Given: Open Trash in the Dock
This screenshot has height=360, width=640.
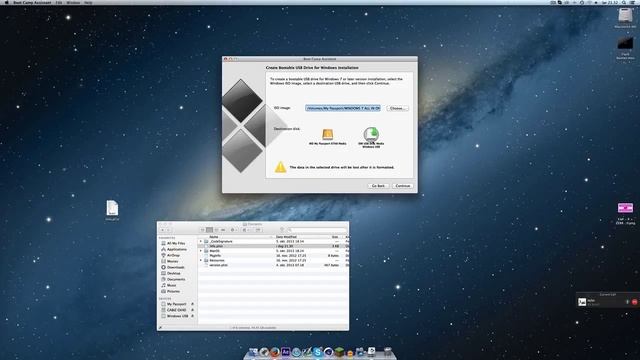Looking at the screenshot, I should point(387,352).
